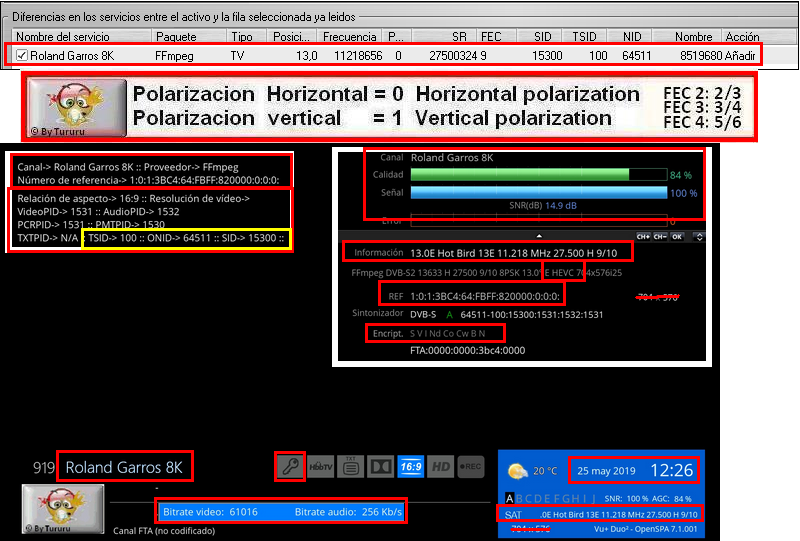Screen dimensions: 800x541
Task: Click 'Canal FTA (no codificado)' text
Action: [164, 531]
